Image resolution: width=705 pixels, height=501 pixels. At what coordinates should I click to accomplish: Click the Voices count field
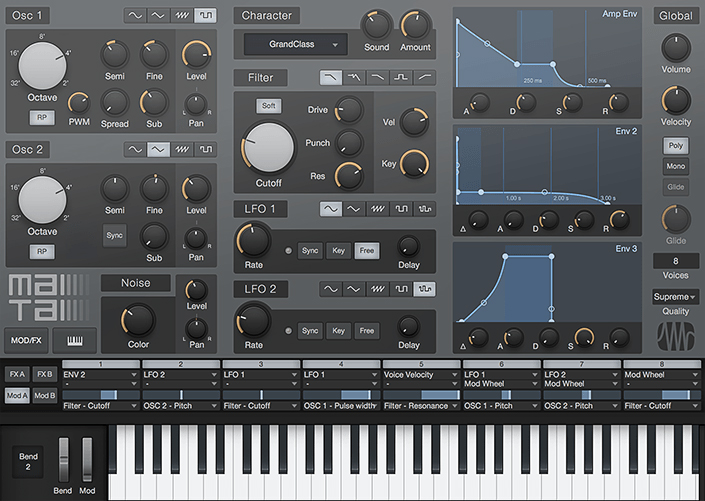(x=675, y=261)
